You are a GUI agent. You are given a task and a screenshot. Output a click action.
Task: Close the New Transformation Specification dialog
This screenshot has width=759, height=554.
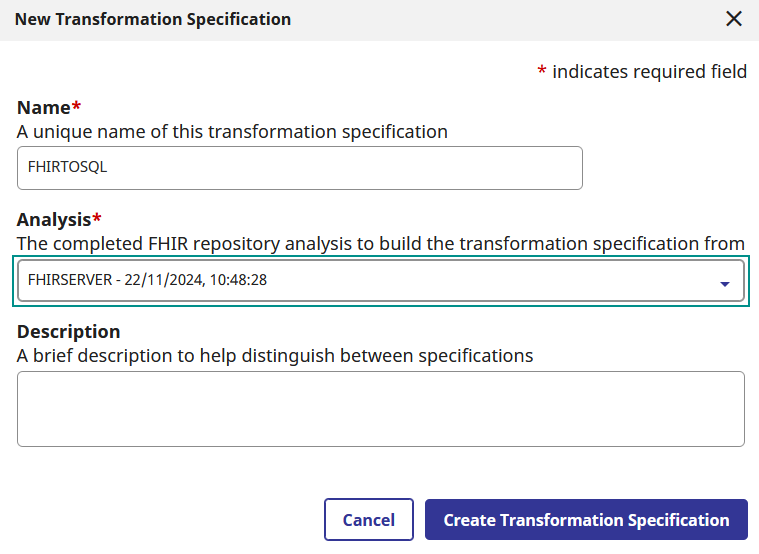pos(734,19)
